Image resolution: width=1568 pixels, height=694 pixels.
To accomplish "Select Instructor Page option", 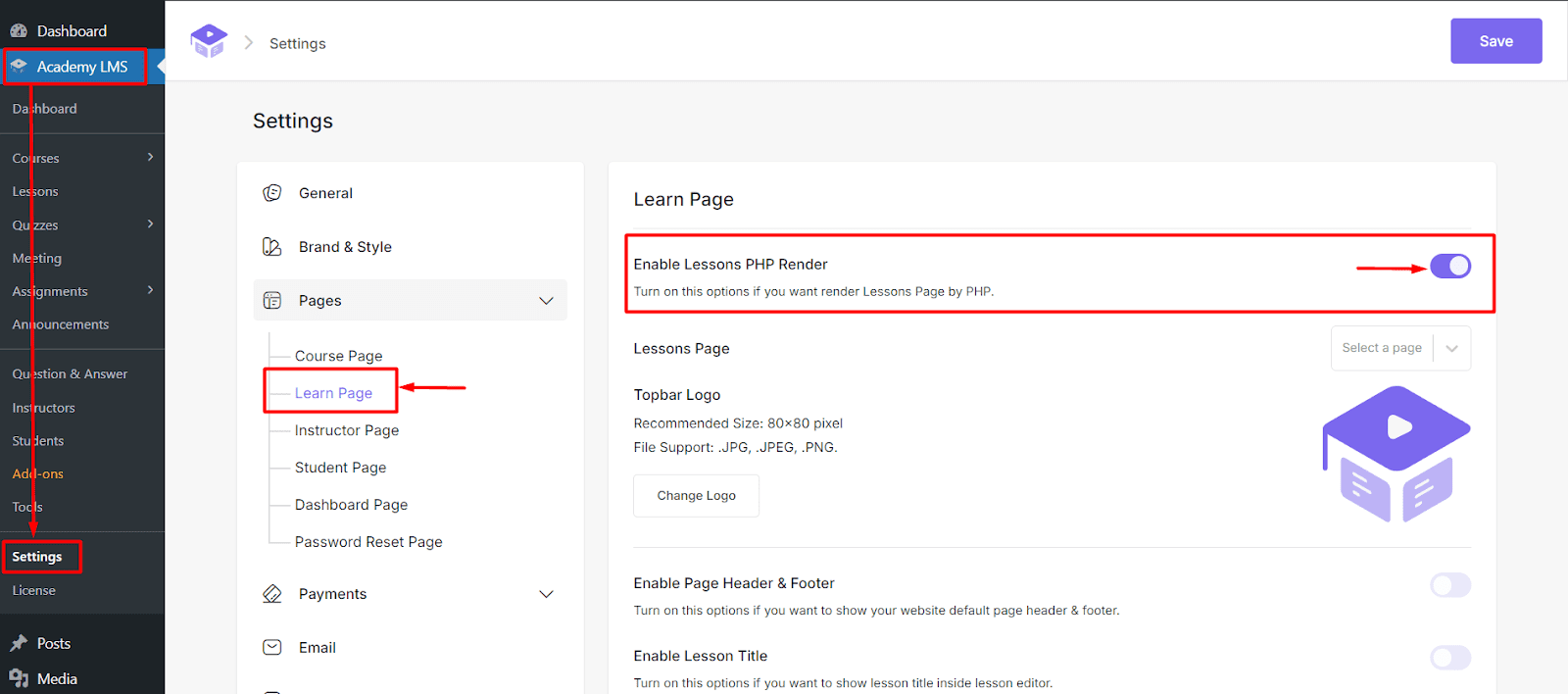I will click(x=347, y=430).
